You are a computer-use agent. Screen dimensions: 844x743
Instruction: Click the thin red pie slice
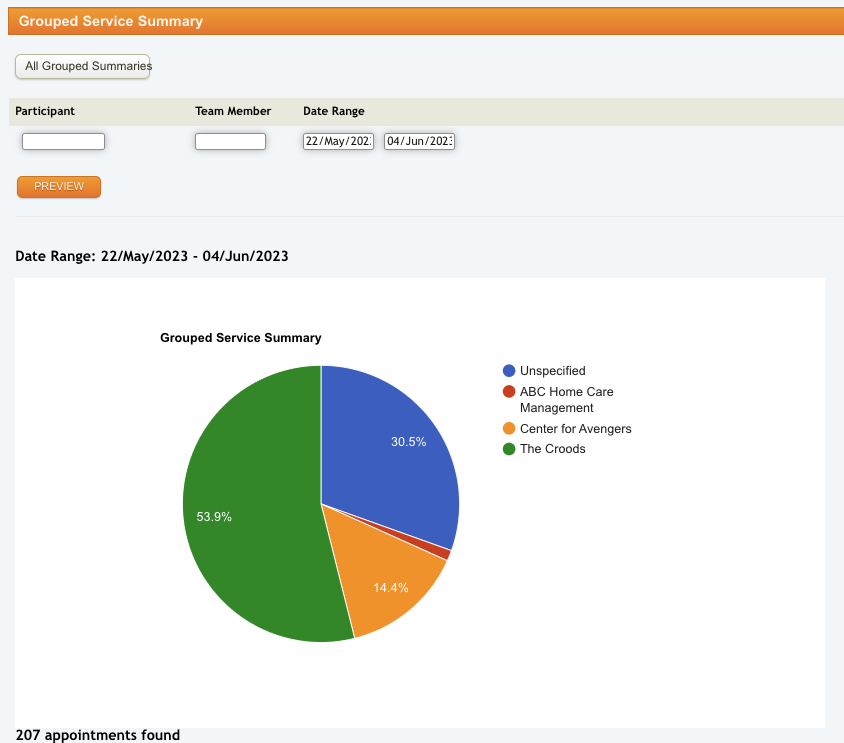(441, 552)
